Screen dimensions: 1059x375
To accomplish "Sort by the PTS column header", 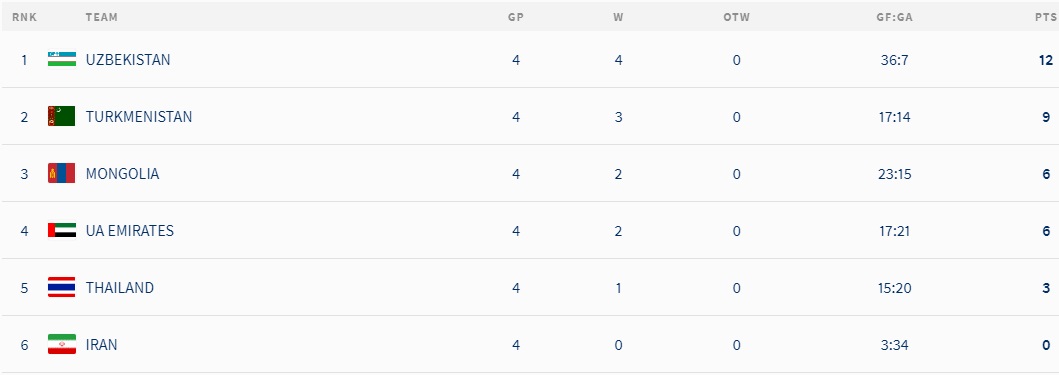I will 1045,18.
